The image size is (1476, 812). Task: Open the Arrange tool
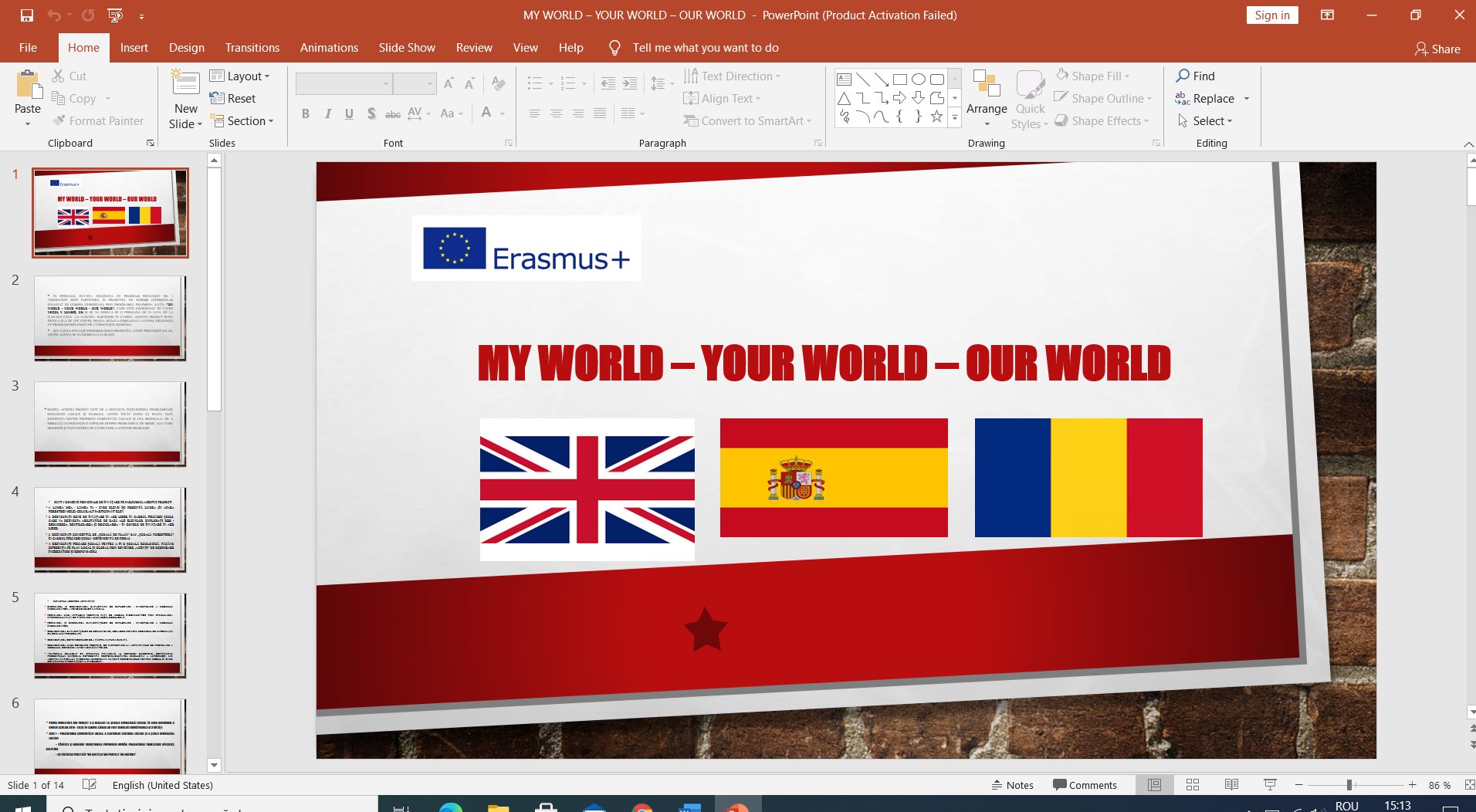986,93
